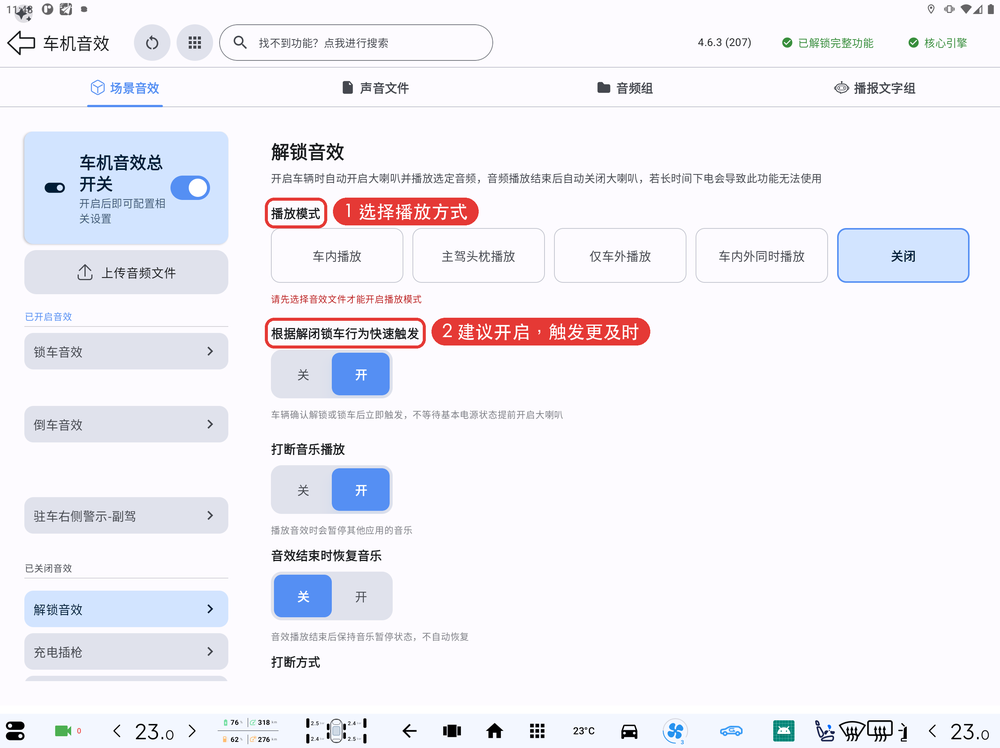The image size is (1000, 748).
Task: Open recent apps icon in bottom bar
Action: click(452, 731)
